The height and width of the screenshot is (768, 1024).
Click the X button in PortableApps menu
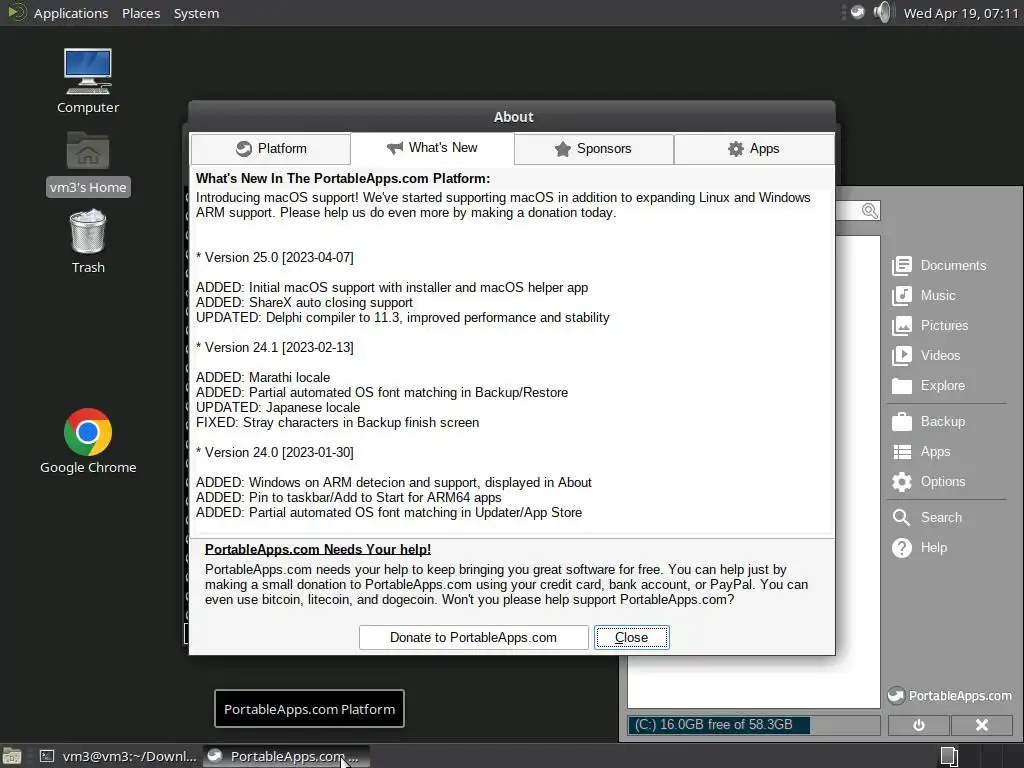981,725
